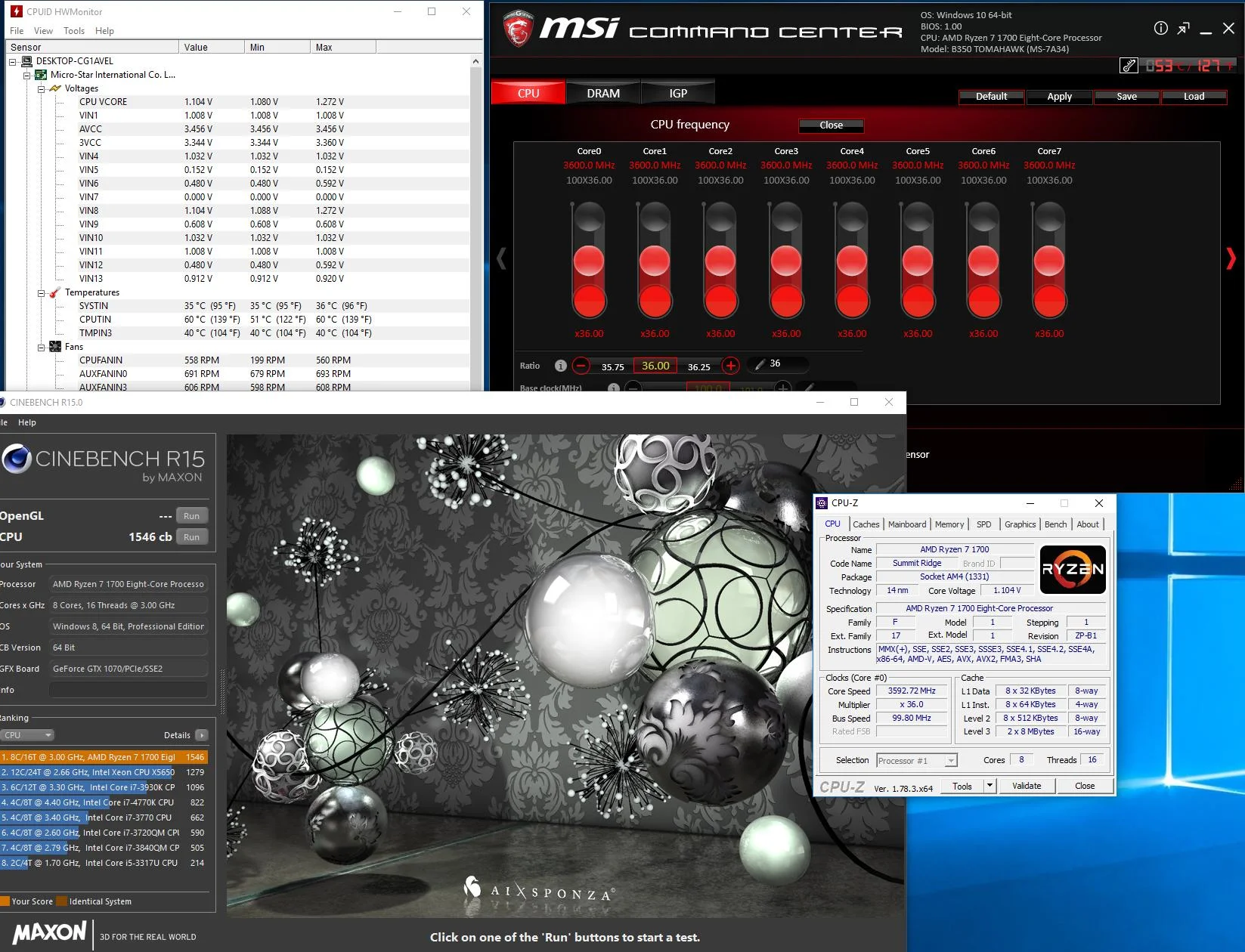Open the Mainboard tab in CPU-Z
1245x952 pixels.
(907, 524)
